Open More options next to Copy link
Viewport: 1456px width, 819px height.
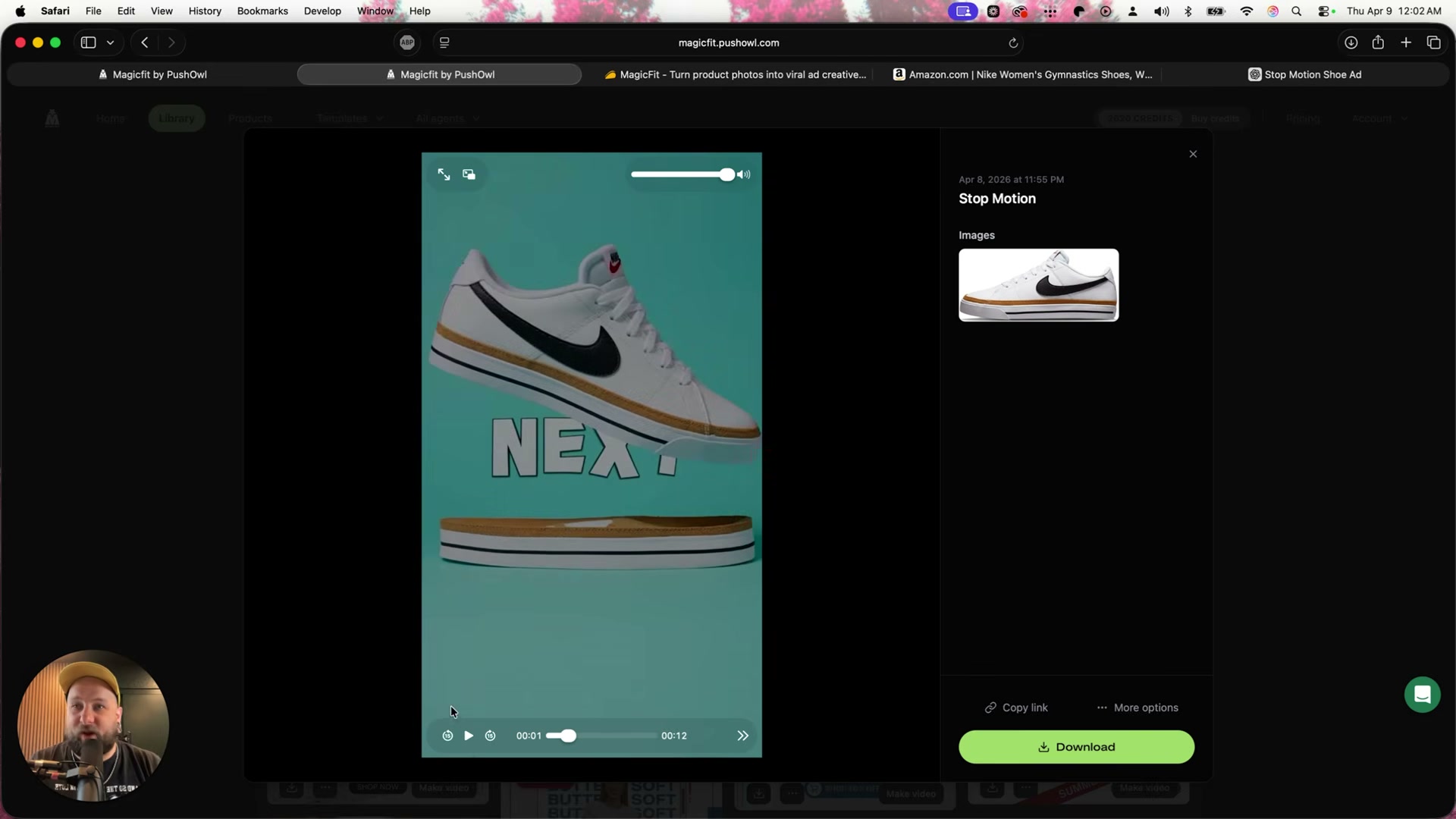click(x=1137, y=707)
